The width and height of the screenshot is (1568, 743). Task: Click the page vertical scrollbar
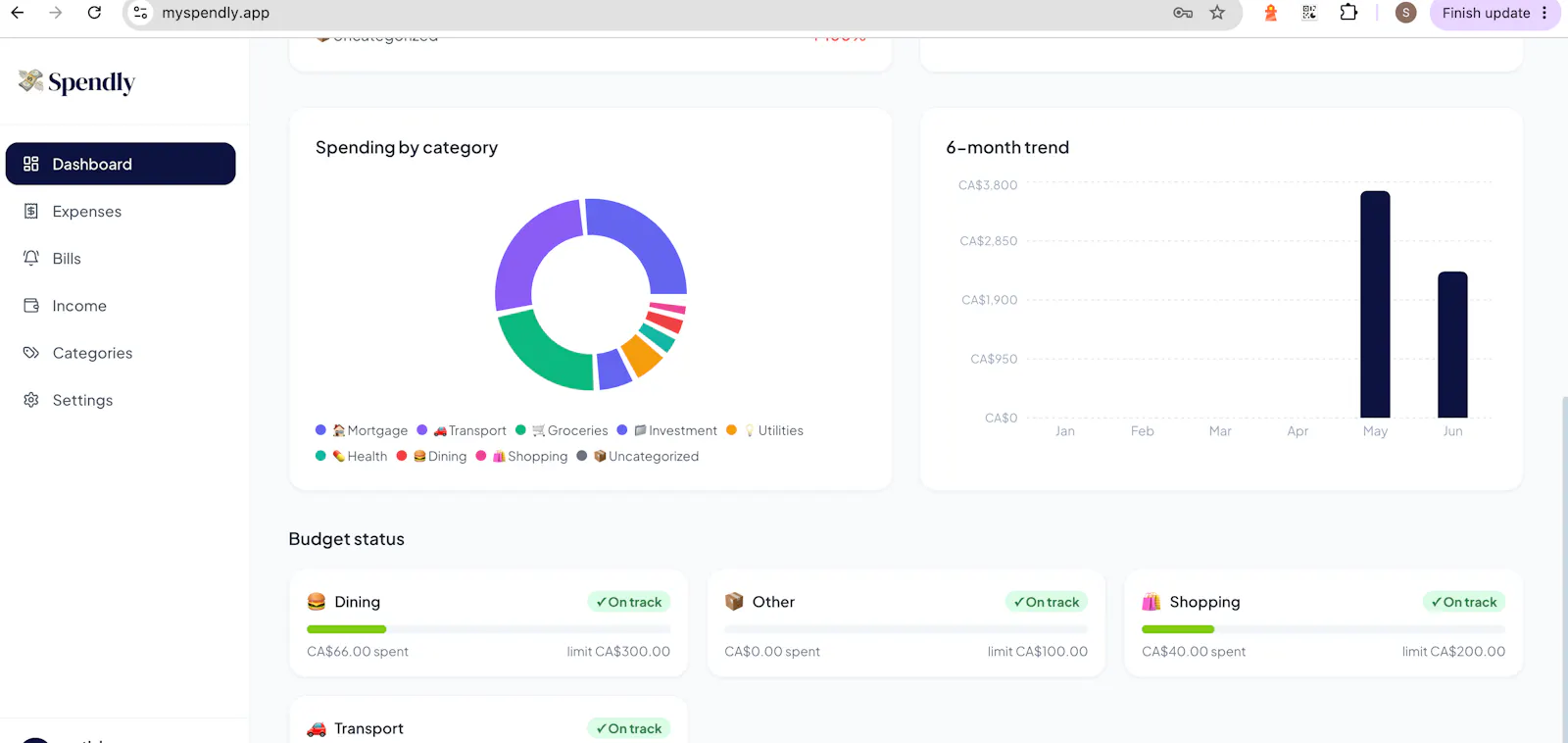tap(1564, 569)
